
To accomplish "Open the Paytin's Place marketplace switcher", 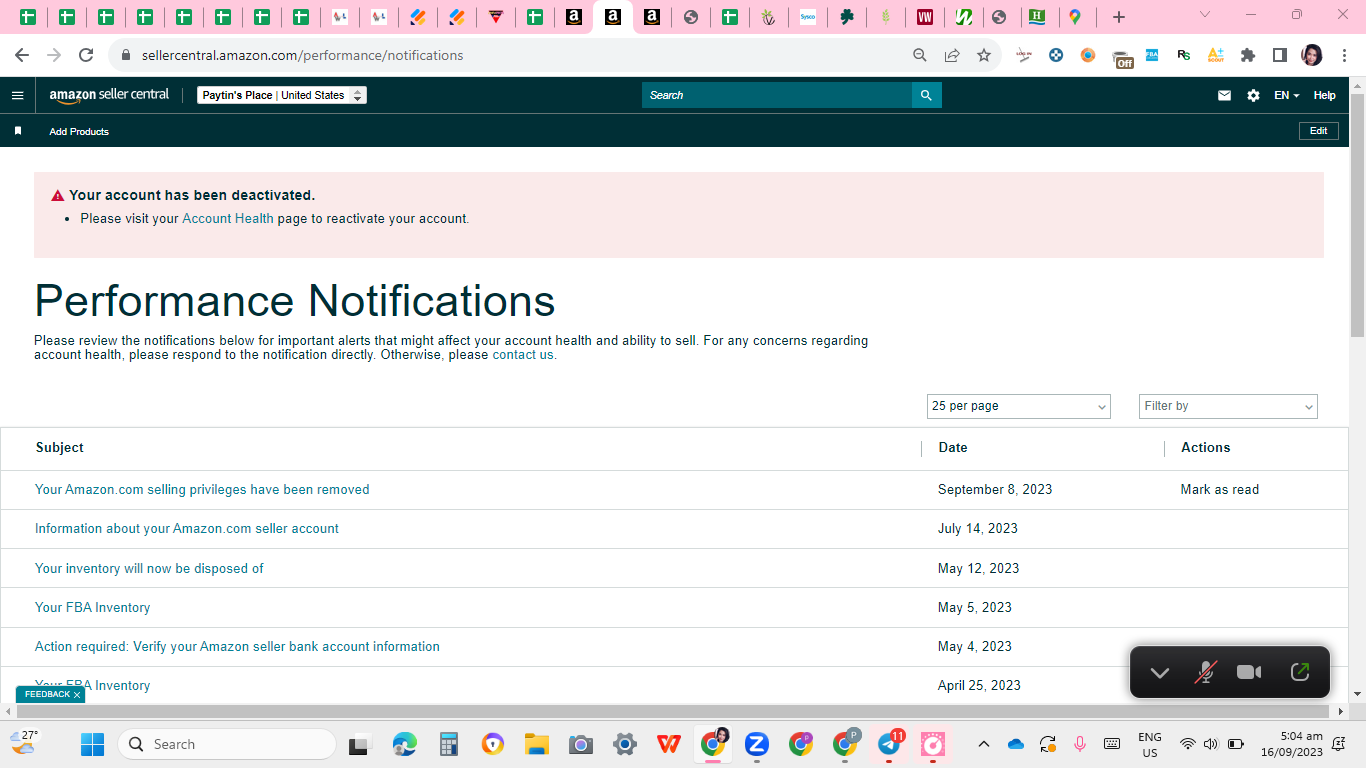I will pyautogui.click(x=282, y=95).
